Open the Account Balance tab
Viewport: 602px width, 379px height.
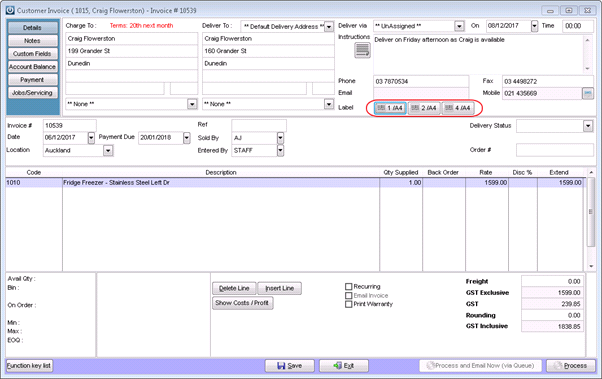point(32,67)
